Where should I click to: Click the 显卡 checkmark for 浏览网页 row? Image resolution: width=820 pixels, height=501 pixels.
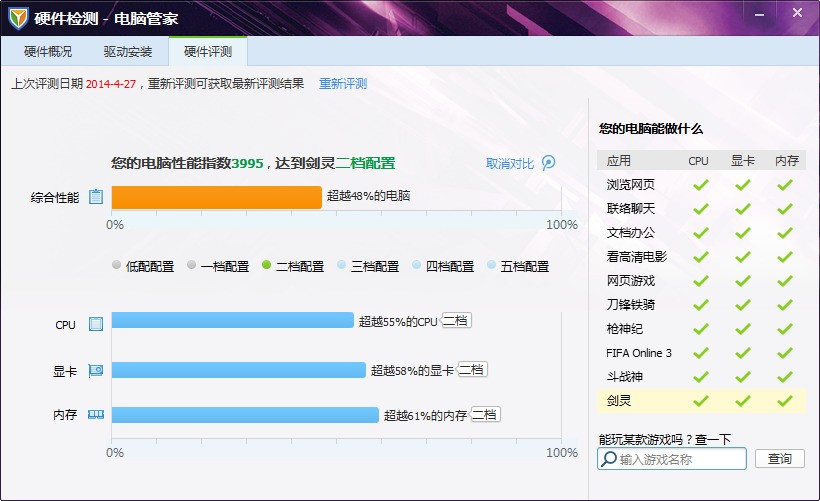click(743, 184)
